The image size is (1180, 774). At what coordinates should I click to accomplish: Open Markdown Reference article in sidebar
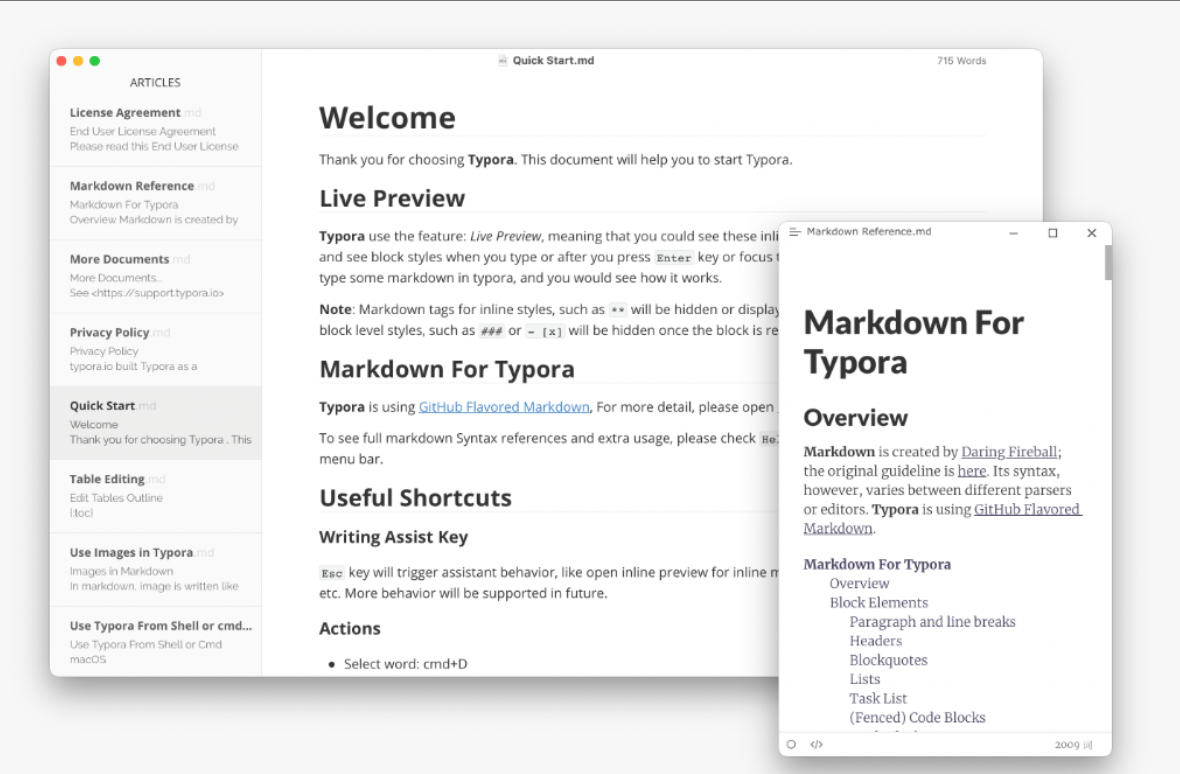[156, 203]
